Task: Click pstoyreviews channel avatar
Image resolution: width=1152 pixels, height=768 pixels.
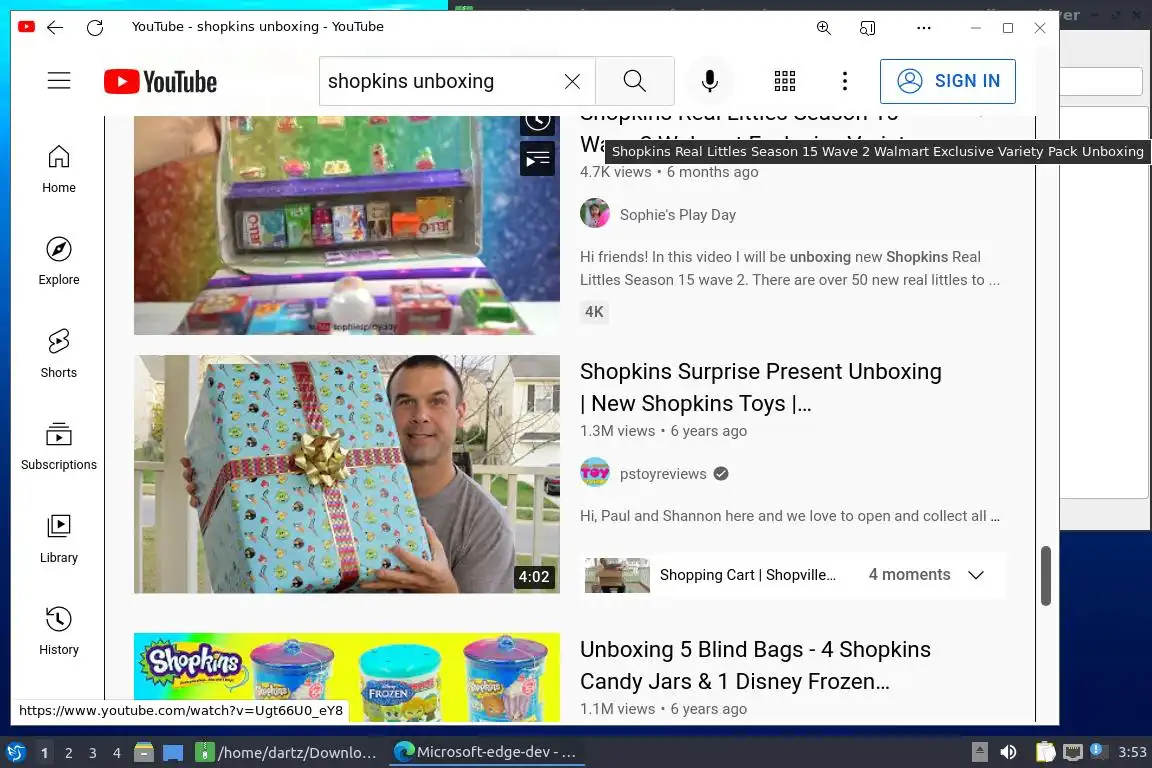Action: coord(594,473)
